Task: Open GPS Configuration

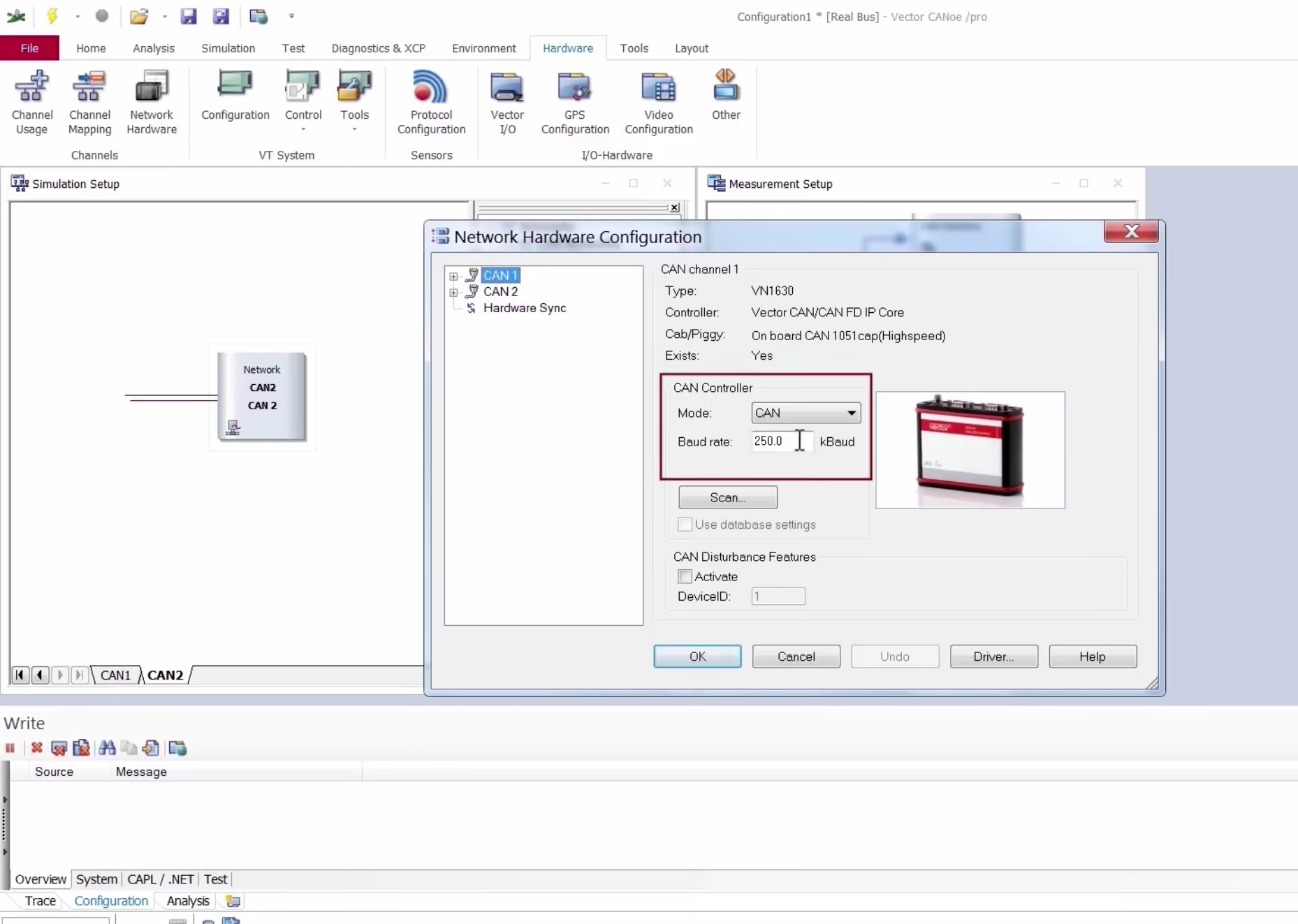Action: tap(575, 102)
